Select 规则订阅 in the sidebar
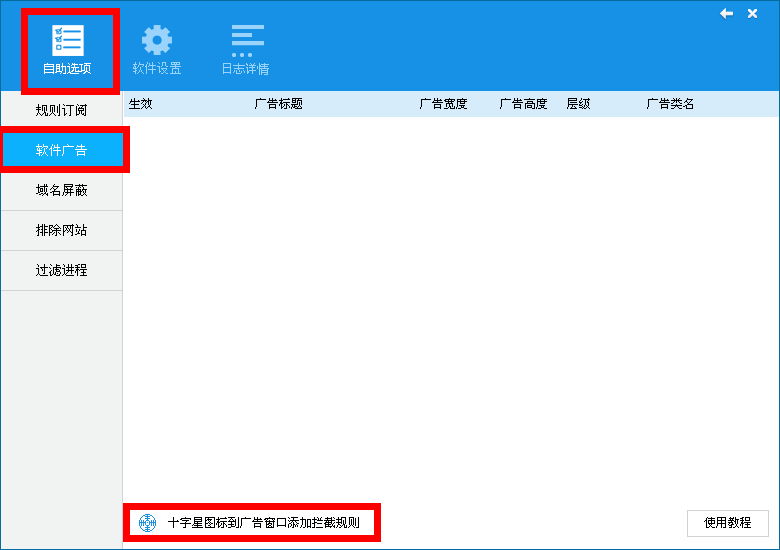This screenshot has height=550, width=780. point(62,110)
